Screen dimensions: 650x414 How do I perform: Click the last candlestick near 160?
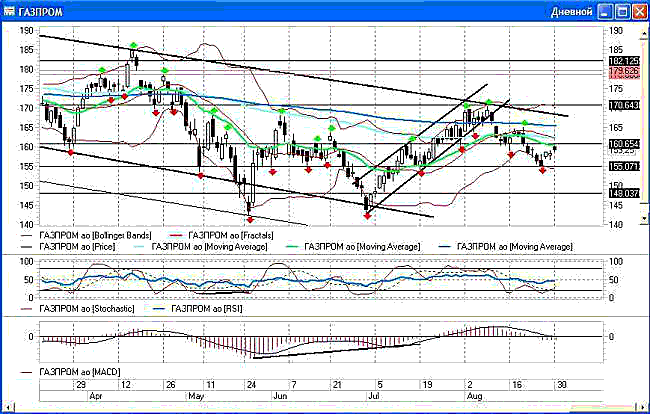click(555, 148)
